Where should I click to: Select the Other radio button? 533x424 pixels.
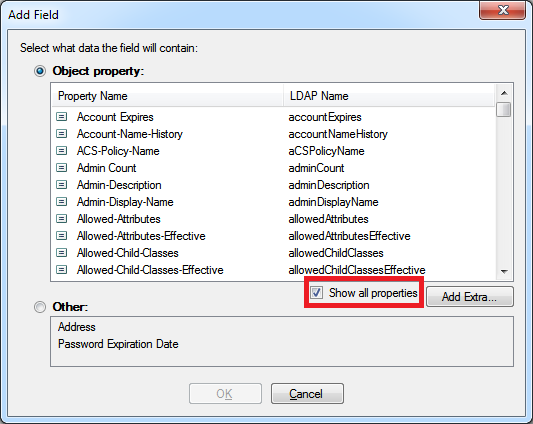(40, 307)
